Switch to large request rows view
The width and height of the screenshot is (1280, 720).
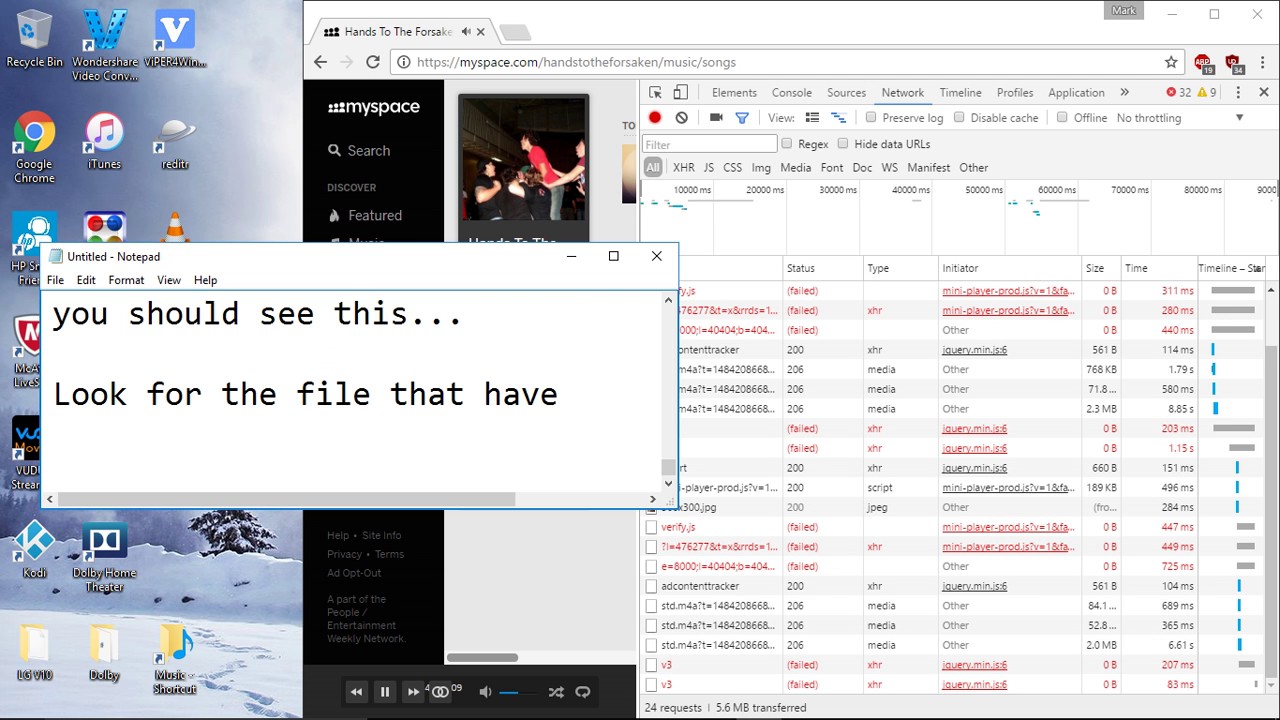[x=812, y=118]
